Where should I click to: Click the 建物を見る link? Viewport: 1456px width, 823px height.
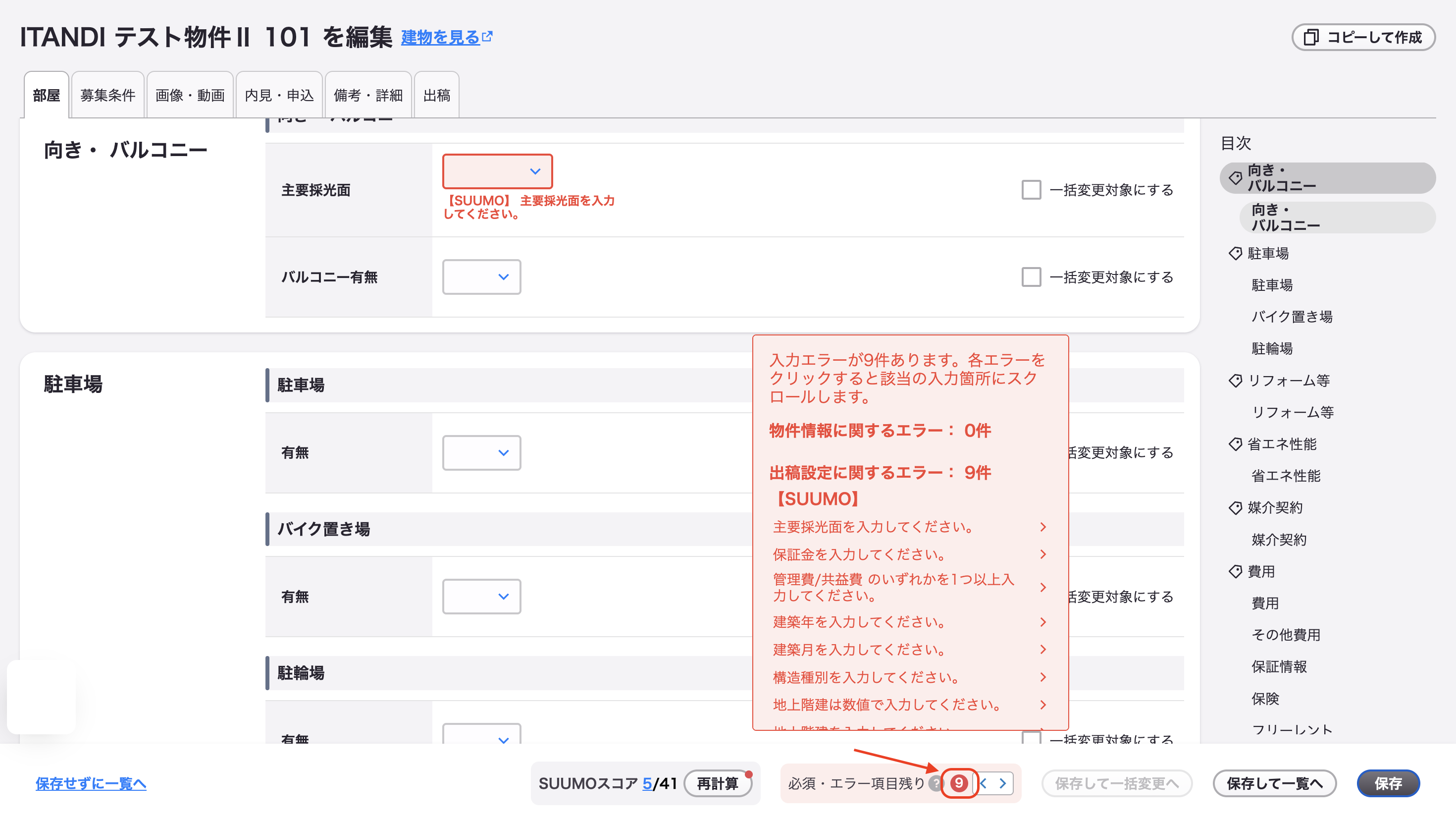440,37
